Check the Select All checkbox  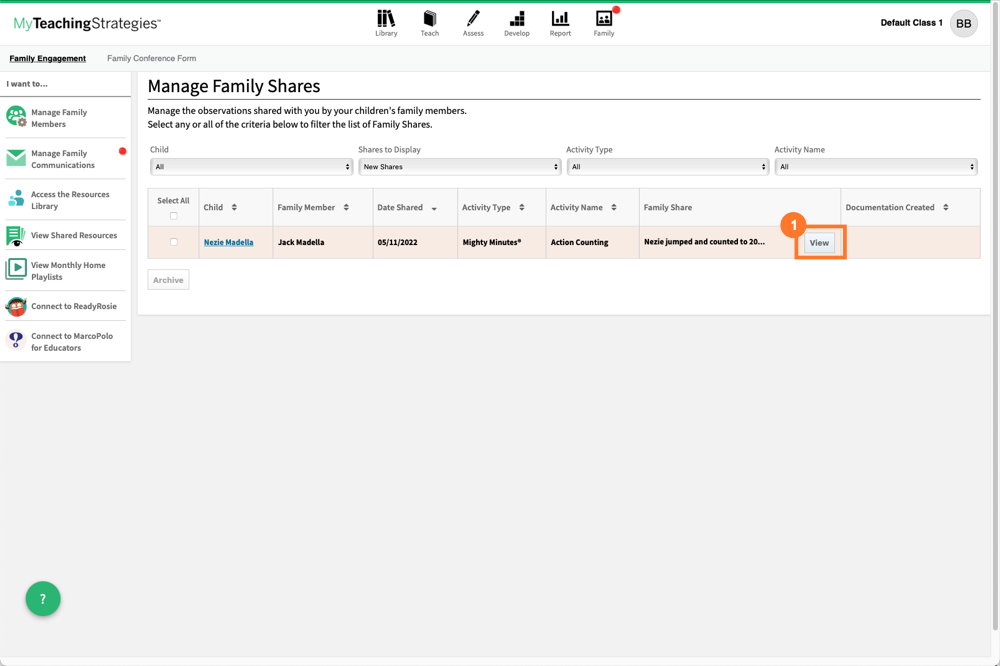172,218
